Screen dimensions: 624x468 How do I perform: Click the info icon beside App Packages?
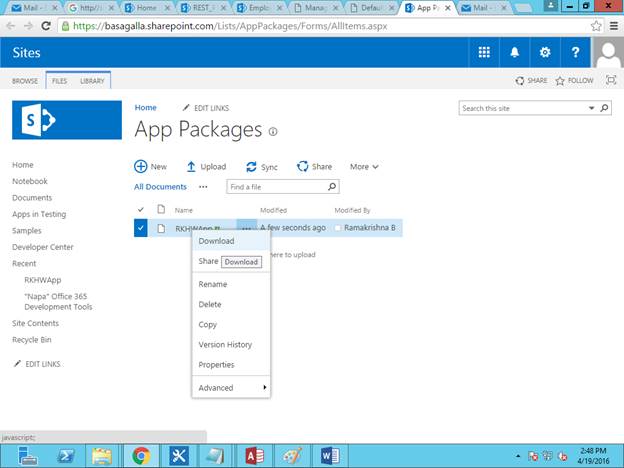273,132
